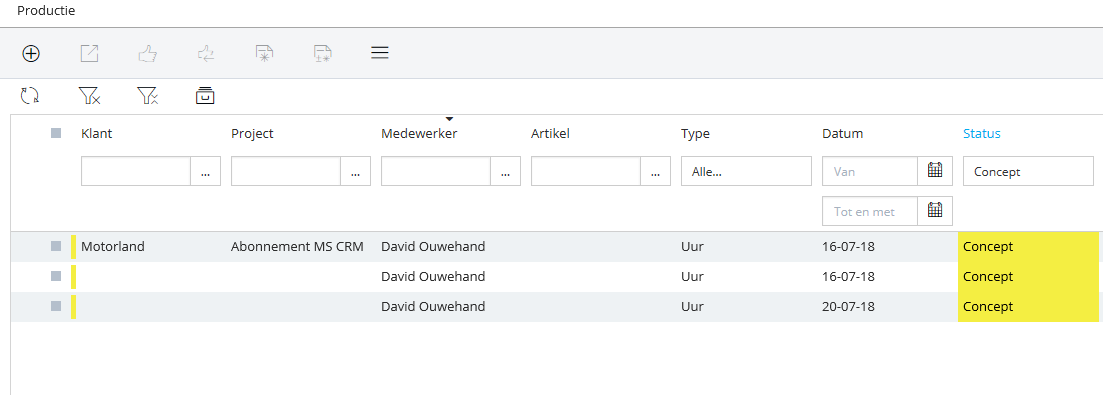Toggle the select-all checkbox in header

tap(56, 133)
